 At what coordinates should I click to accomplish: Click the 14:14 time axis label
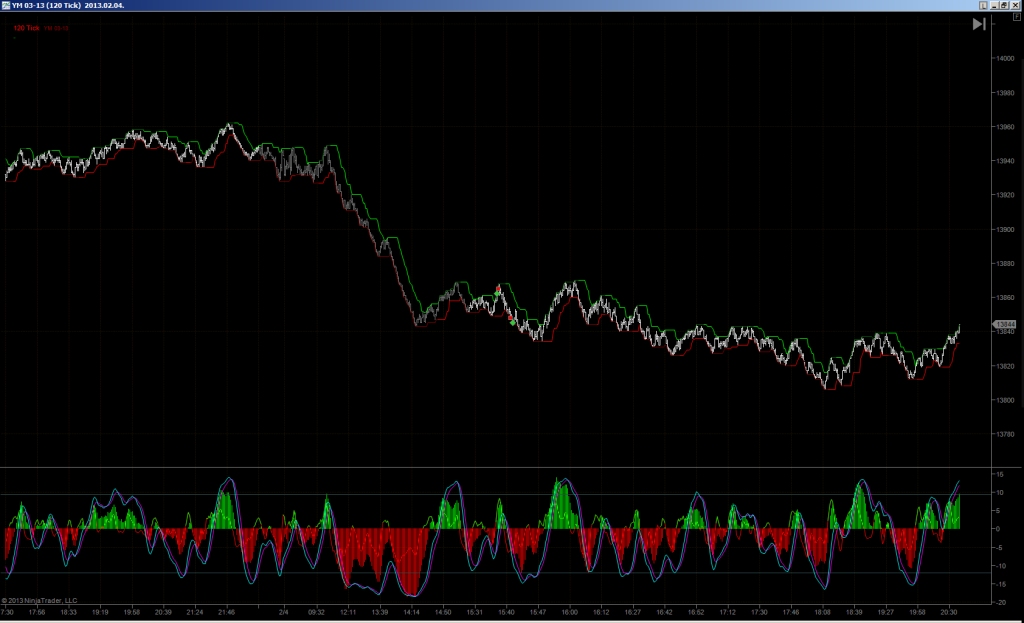[x=411, y=613]
